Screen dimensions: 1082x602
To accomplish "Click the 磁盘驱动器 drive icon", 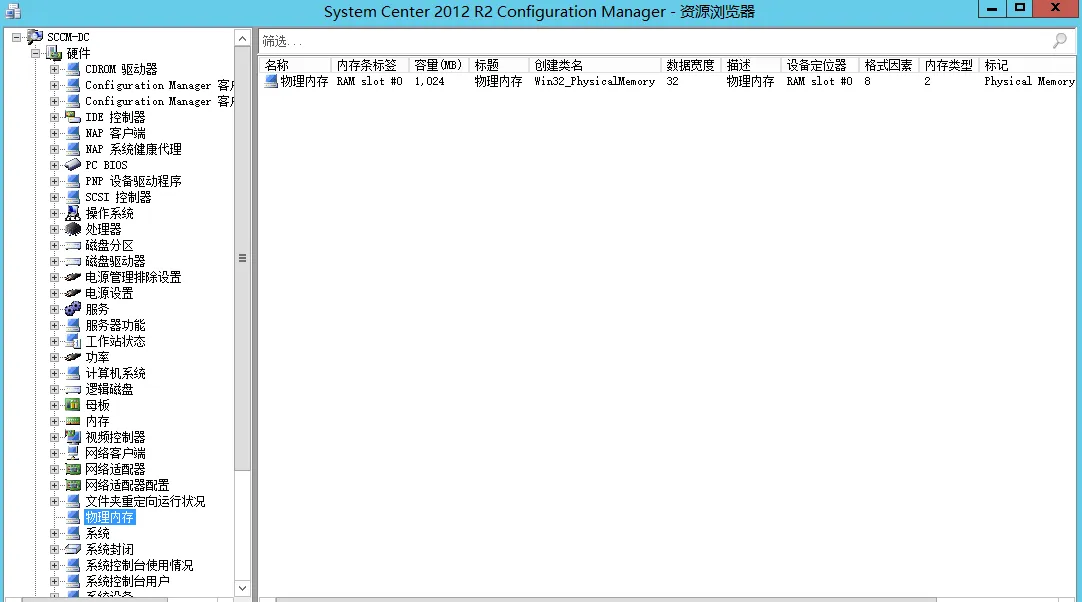I will click(73, 262).
